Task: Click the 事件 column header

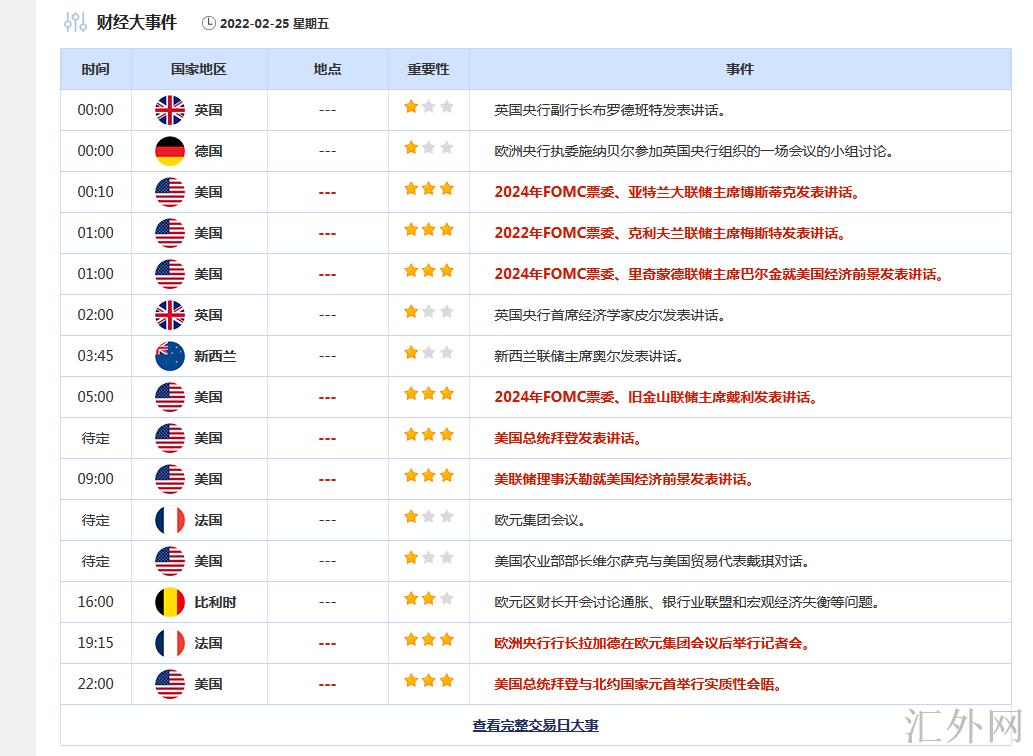Action: [x=740, y=69]
